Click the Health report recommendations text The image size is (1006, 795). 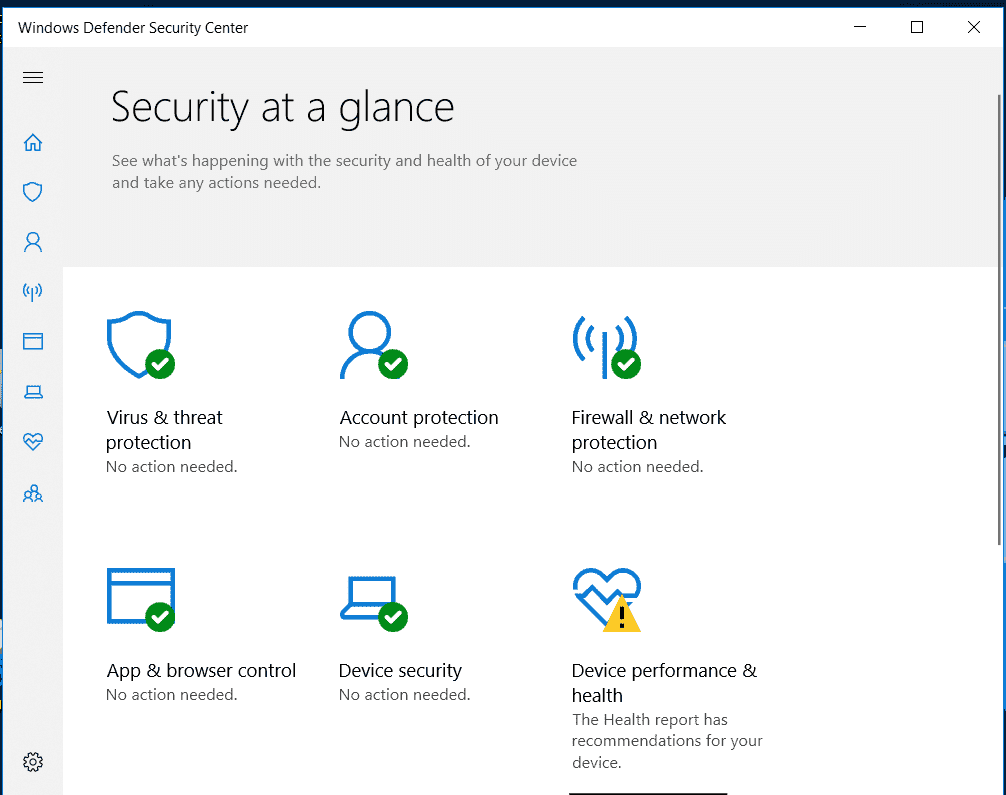point(667,741)
